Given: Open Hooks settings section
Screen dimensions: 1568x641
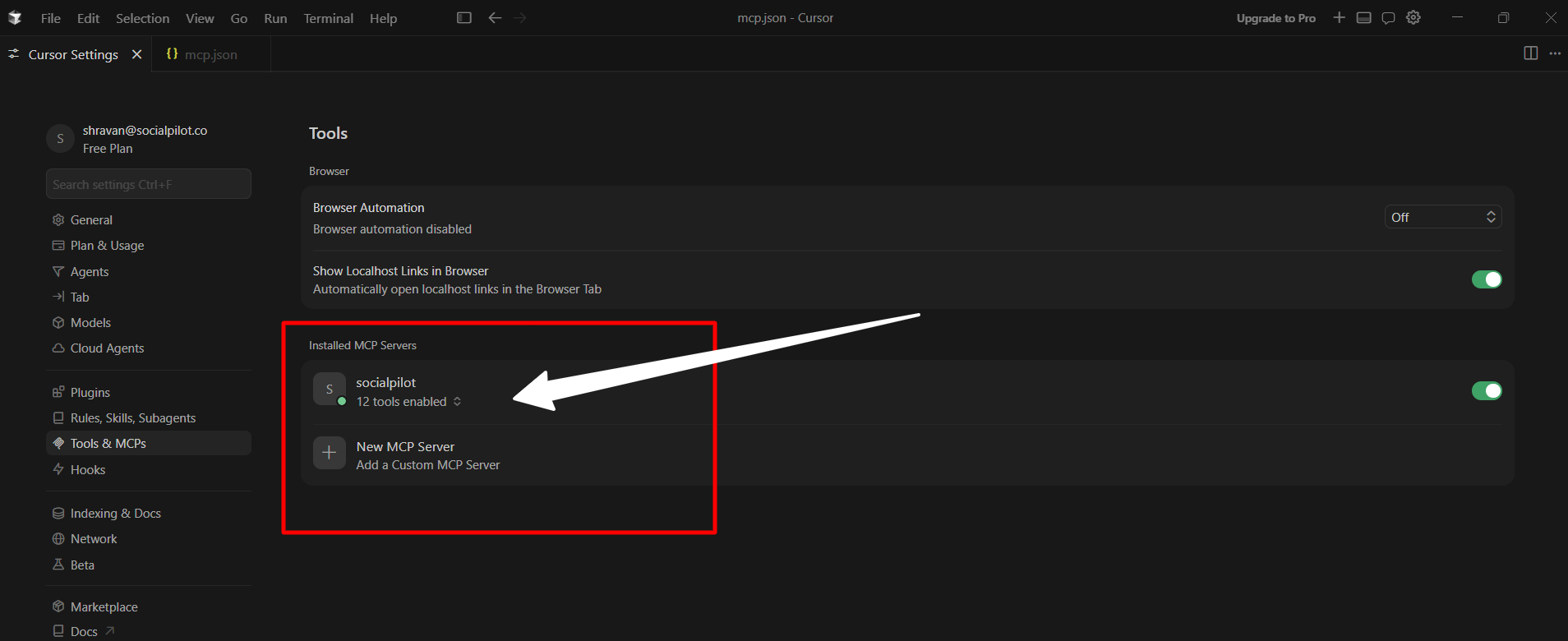Looking at the screenshot, I should pos(149,469).
